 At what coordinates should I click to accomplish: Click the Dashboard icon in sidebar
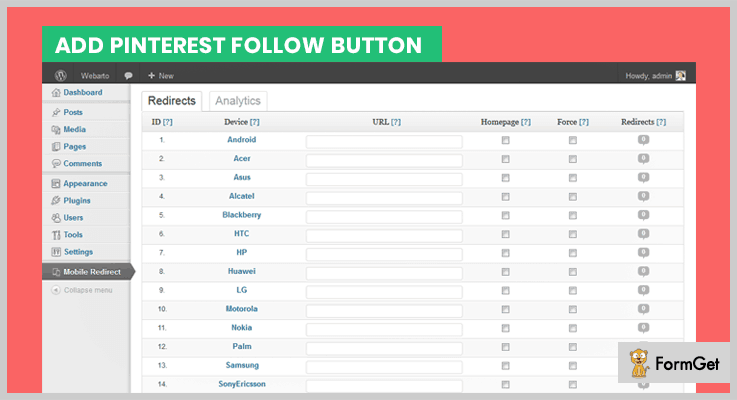(55, 93)
